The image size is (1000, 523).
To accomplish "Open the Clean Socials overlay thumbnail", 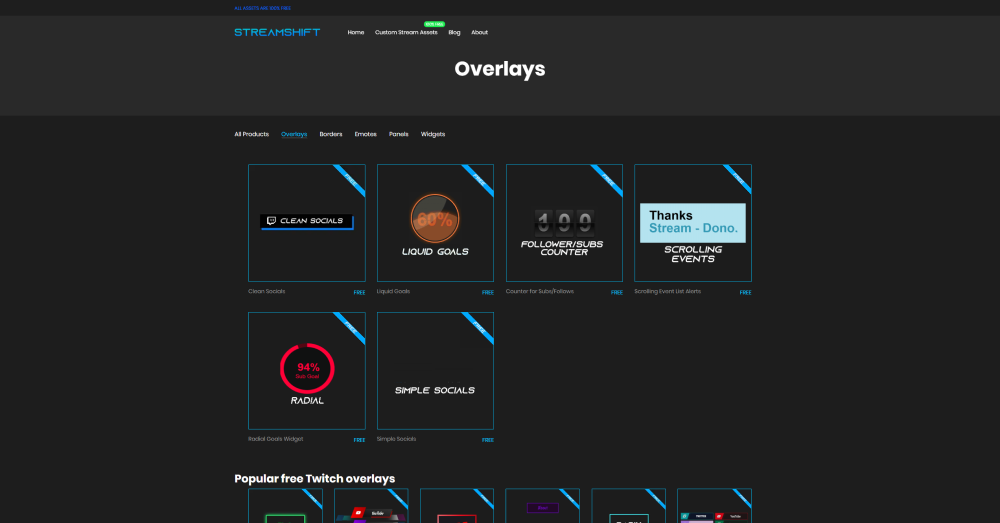I will 306,222.
